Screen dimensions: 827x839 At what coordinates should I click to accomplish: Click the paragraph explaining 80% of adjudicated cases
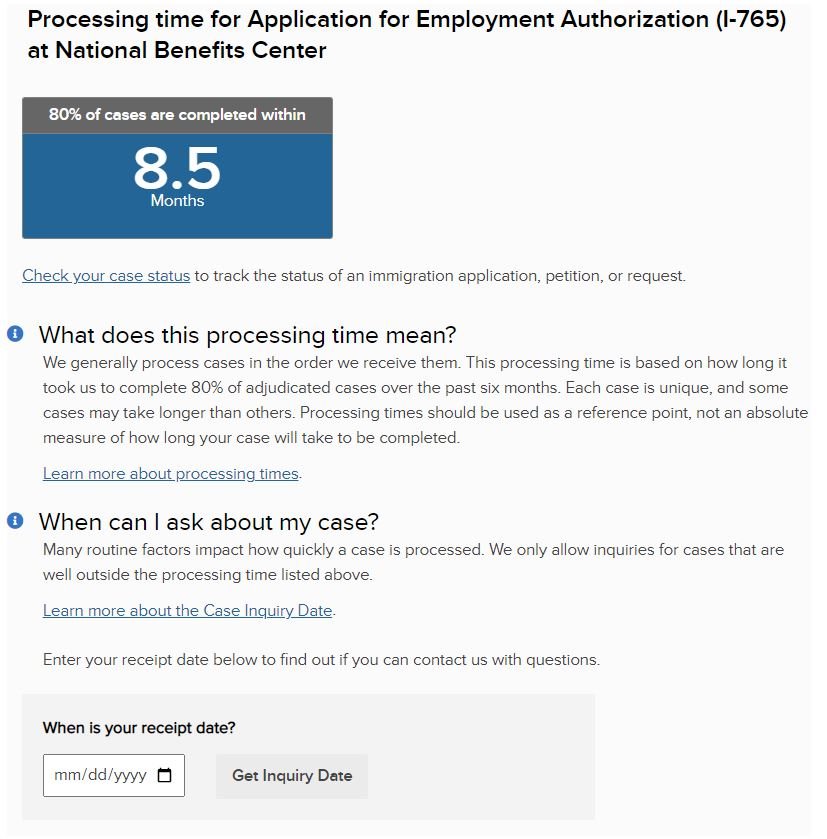tap(425, 400)
